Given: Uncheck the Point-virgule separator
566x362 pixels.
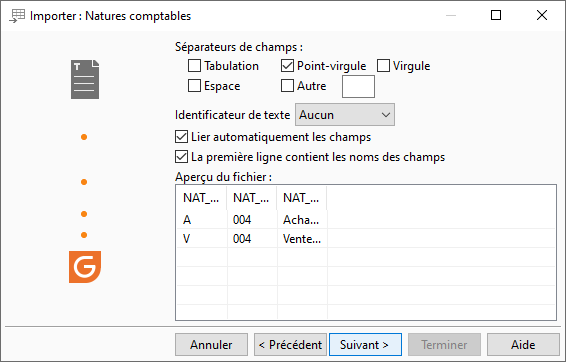Looking at the screenshot, I should (x=287, y=66).
